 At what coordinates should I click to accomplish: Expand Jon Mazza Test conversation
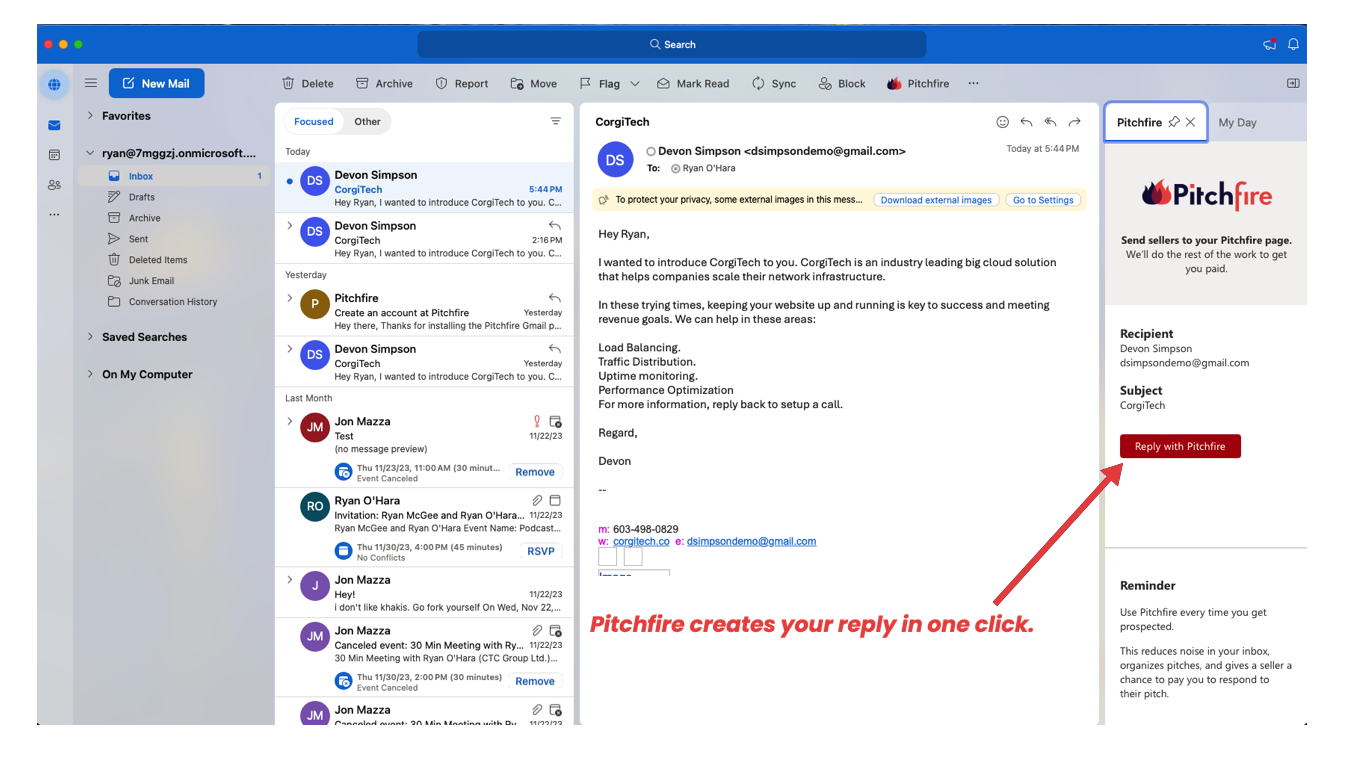point(290,422)
